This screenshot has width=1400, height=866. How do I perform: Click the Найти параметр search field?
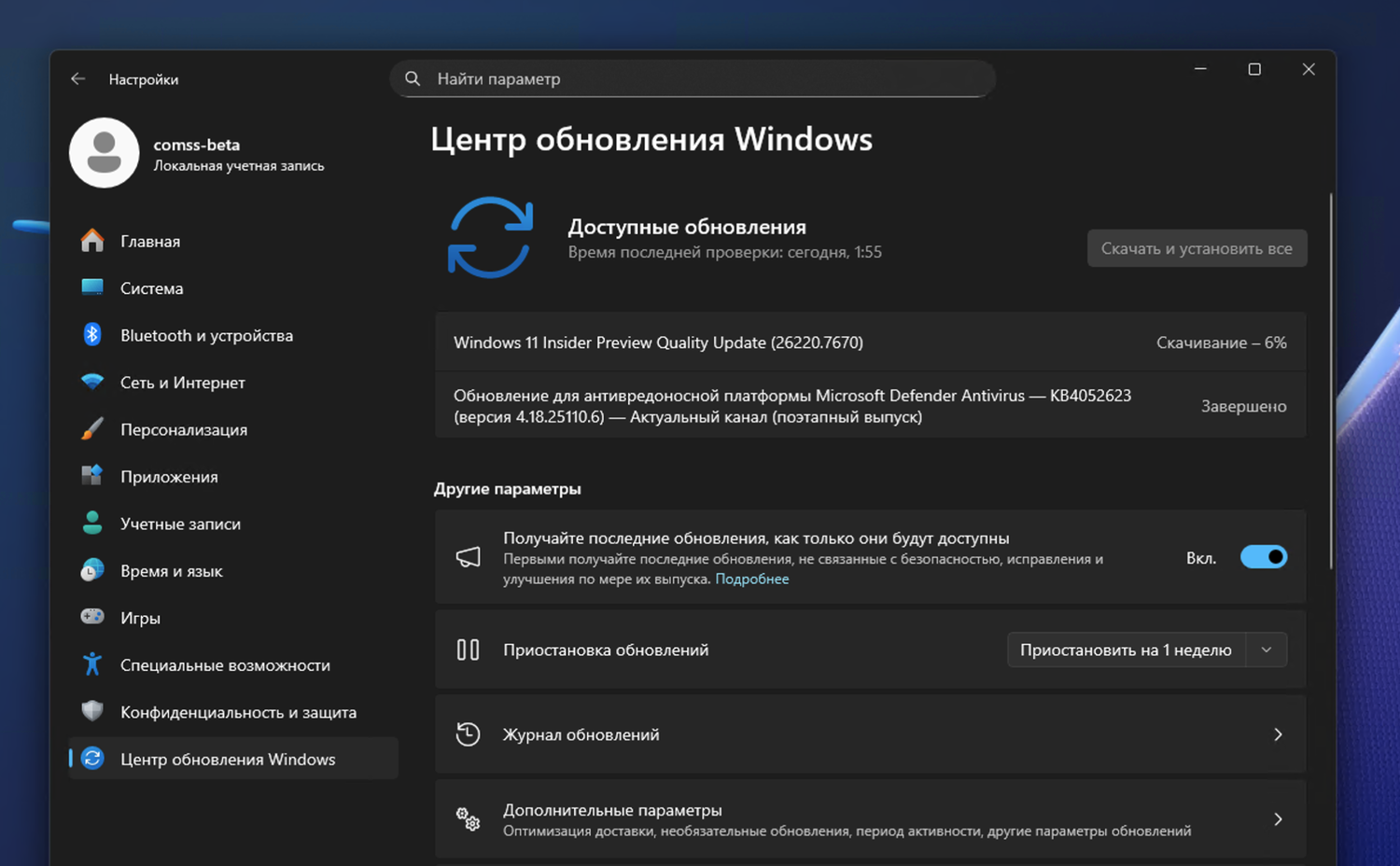pos(693,78)
